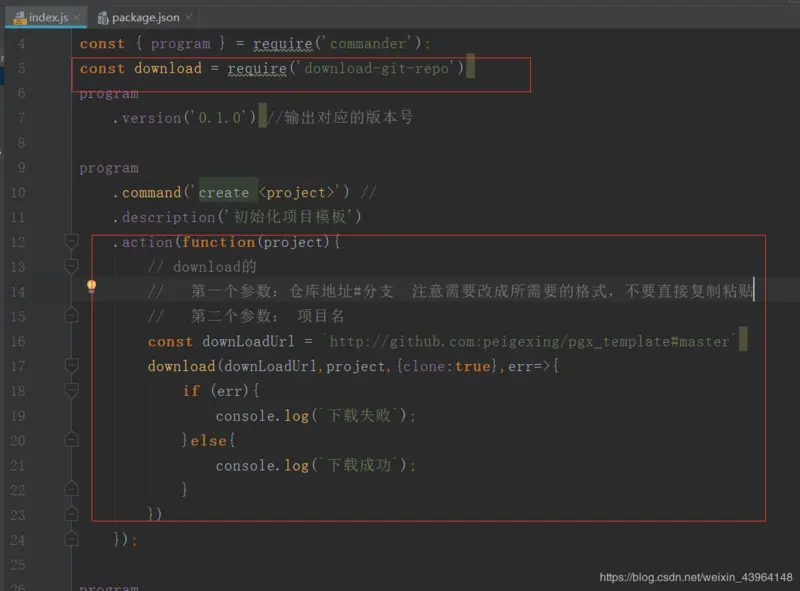Click the <project> placeholder on line 10
Image resolution: width=800 pixels, height=591 pixels.
296,192
